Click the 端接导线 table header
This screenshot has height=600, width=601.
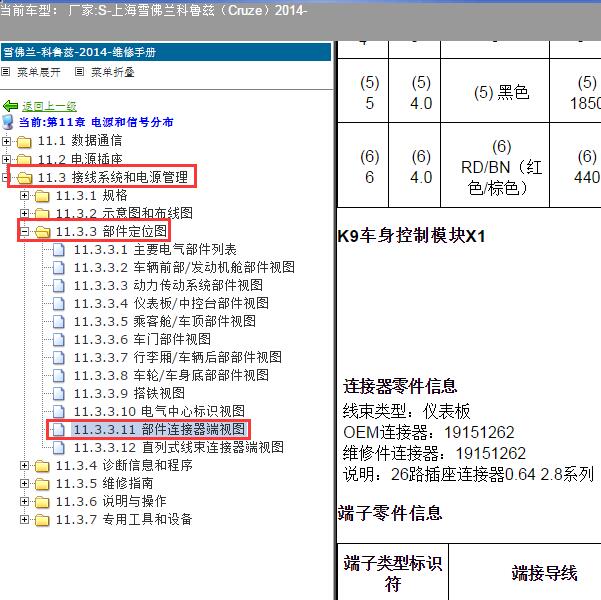544,574
